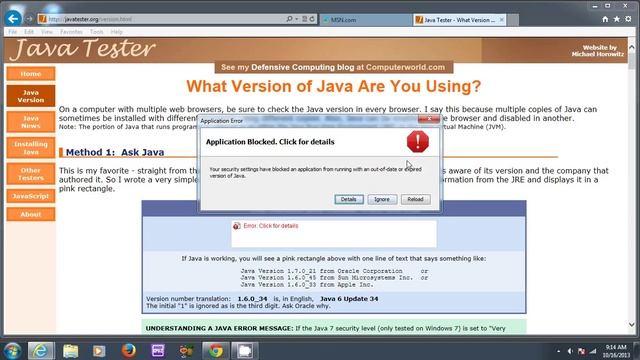
Task: Open the Defensive Computing blog banner link
Action: 333,67
